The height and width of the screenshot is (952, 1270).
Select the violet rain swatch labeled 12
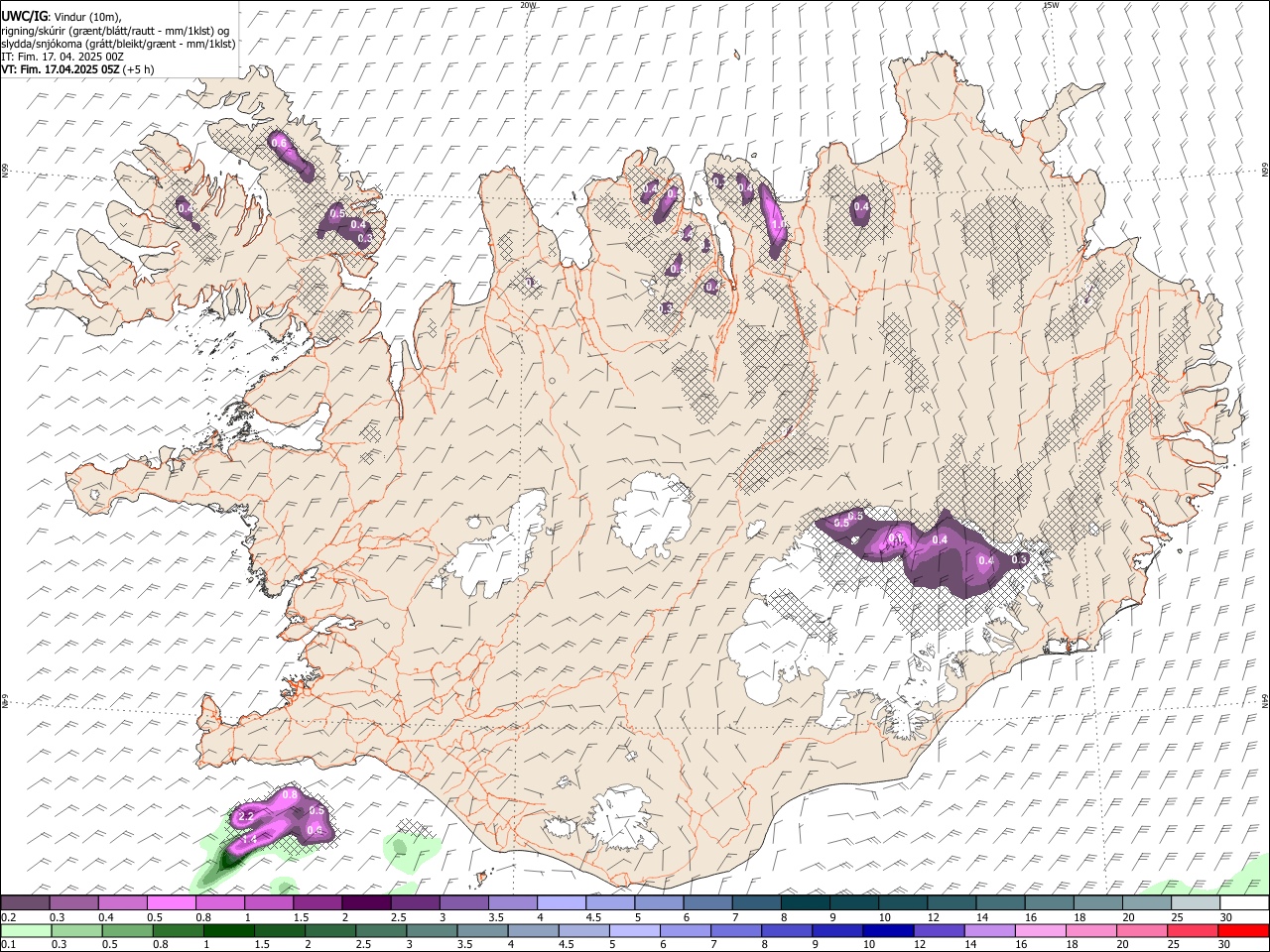(940, 931)
